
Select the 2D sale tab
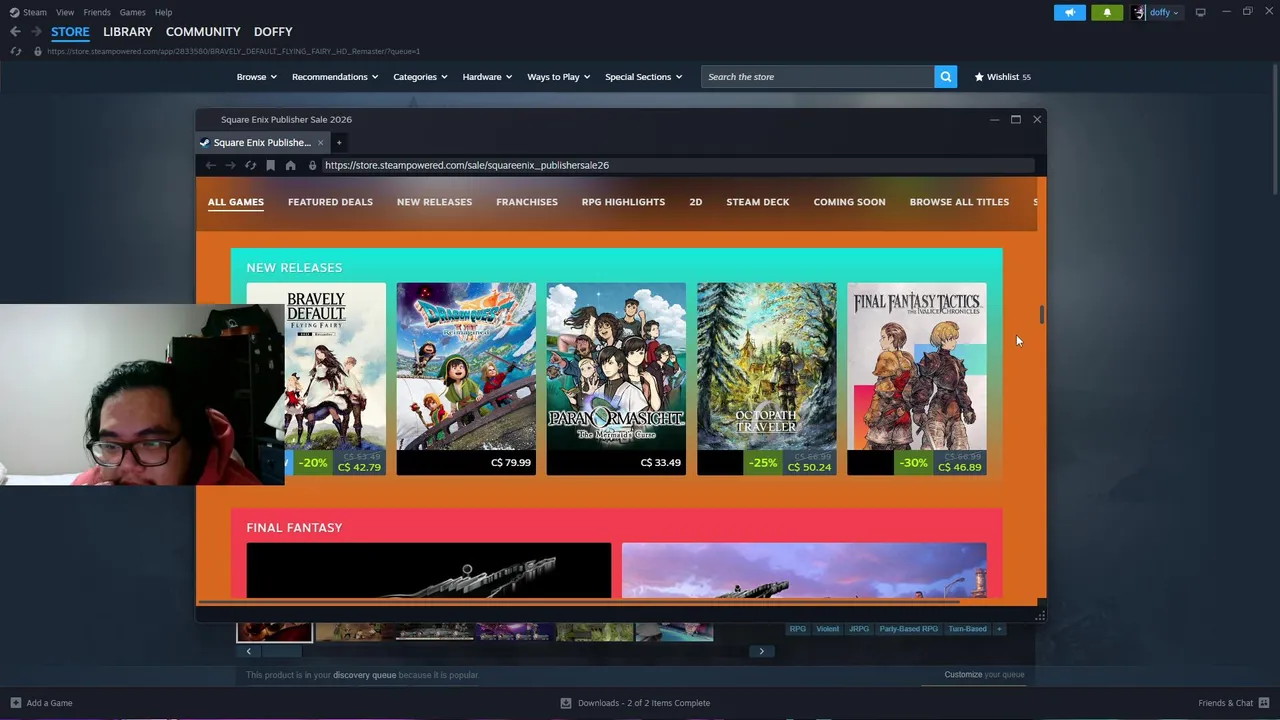pyautogui.click(x=695, y=202)
